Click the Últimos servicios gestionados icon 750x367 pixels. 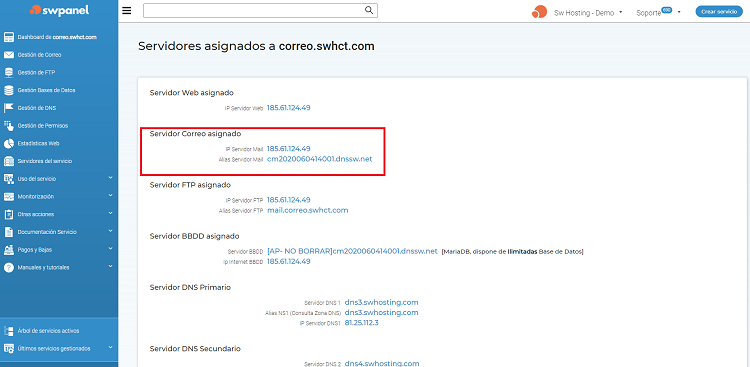9,349
